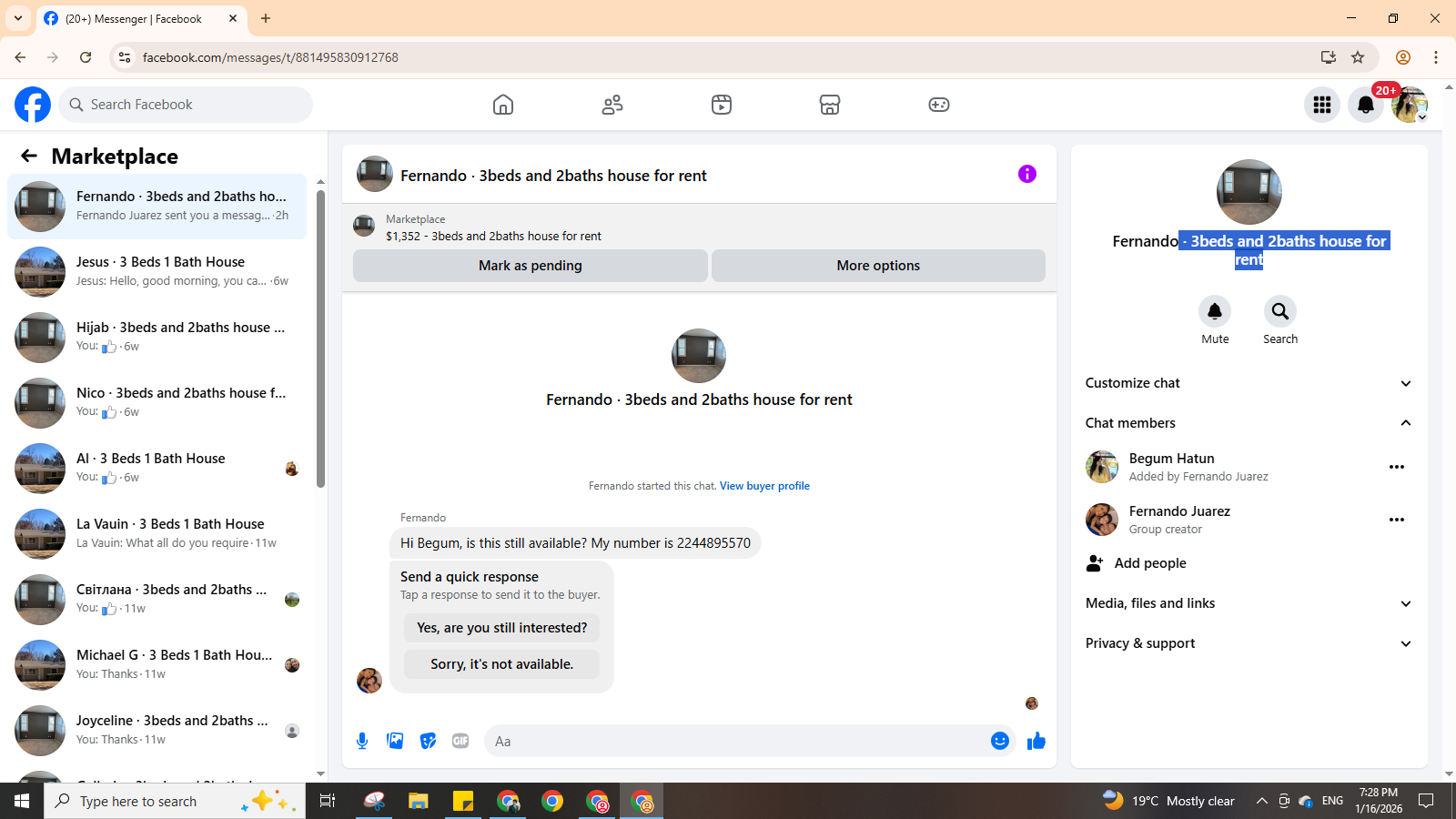Open the Hijab 3beds and 2baths conversation
This screenshot has height=819, width=1456.
[157, 338]
